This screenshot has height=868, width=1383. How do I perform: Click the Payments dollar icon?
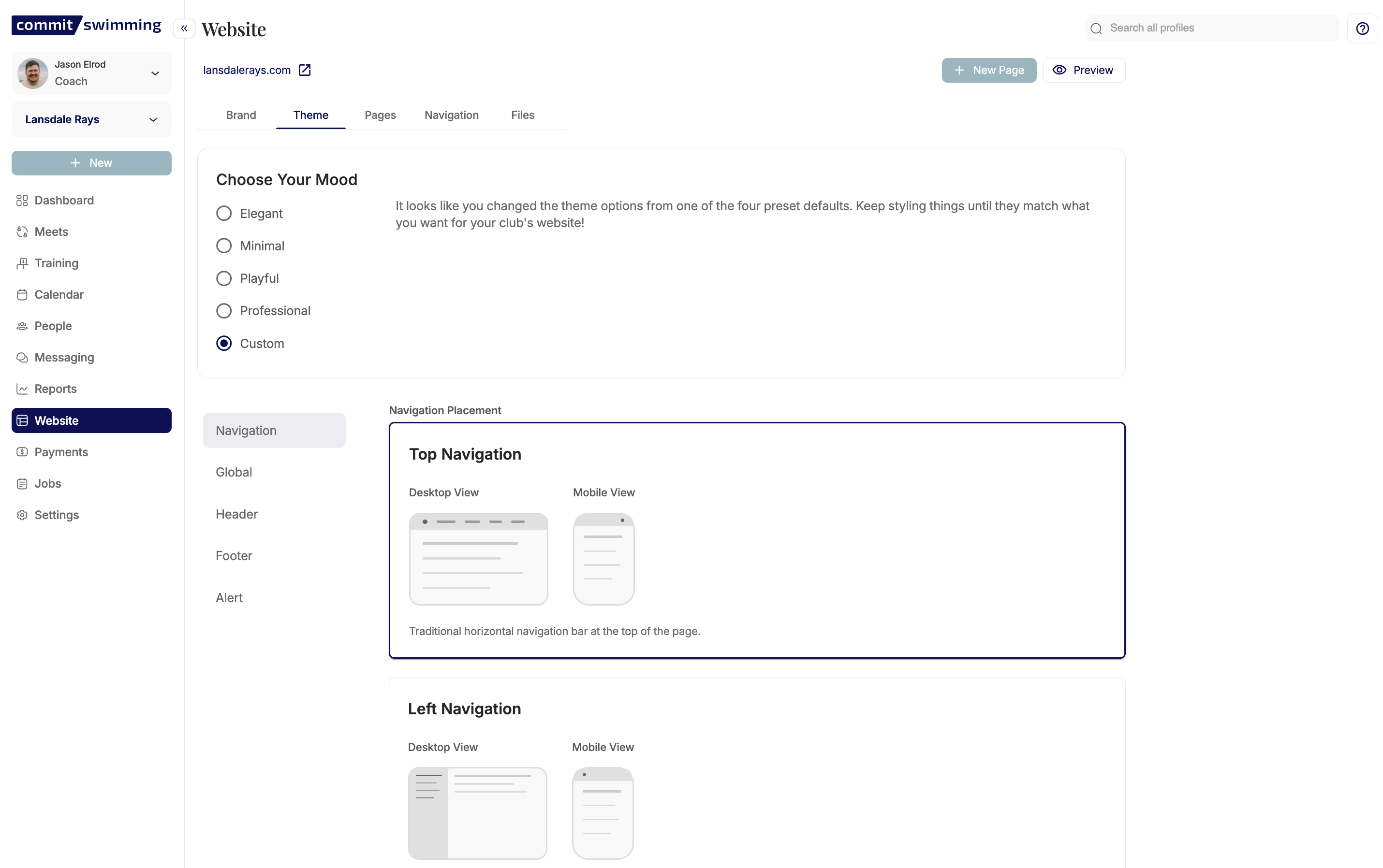(22, 452)
